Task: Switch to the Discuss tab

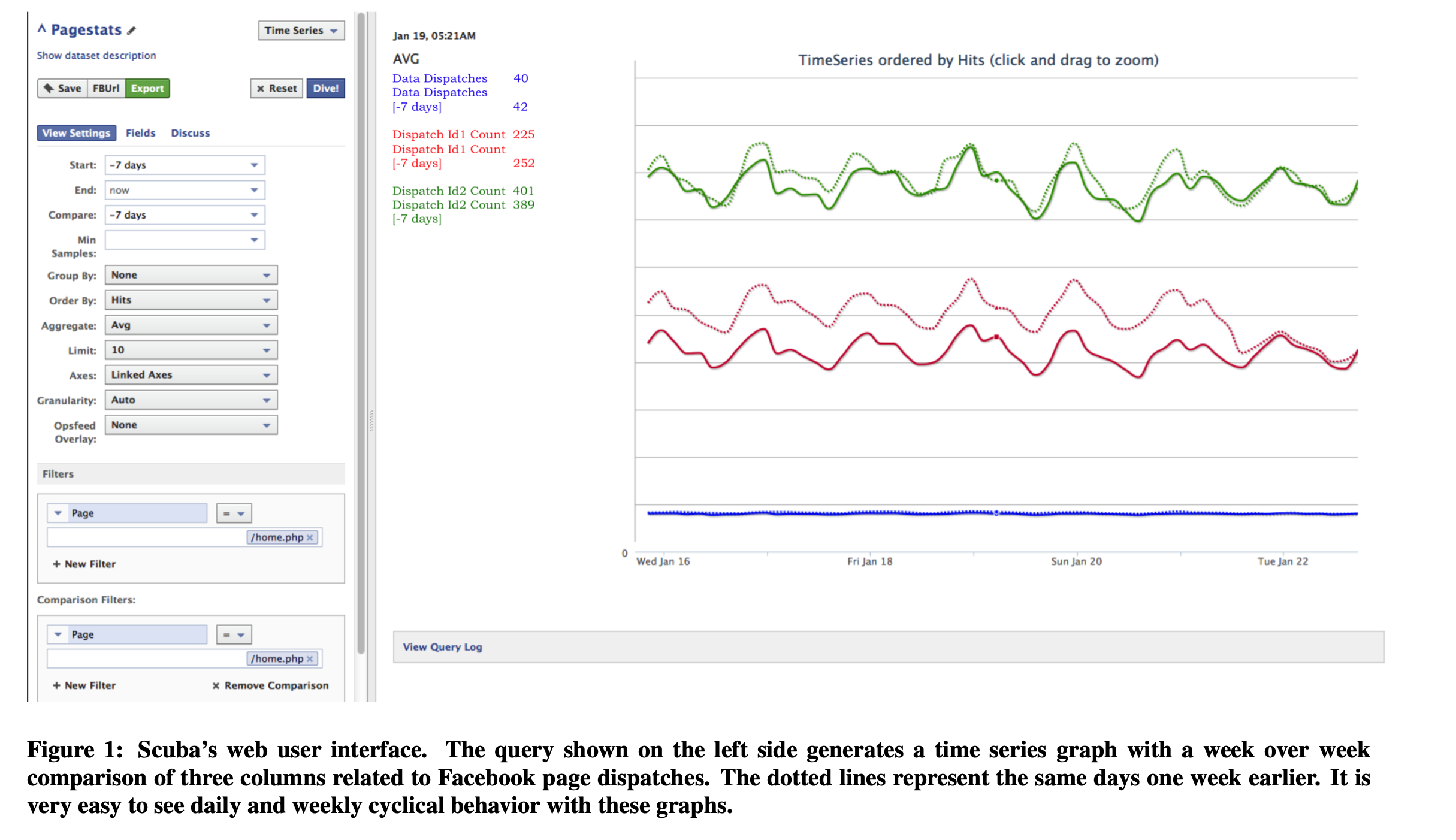Action: point(191,133)
